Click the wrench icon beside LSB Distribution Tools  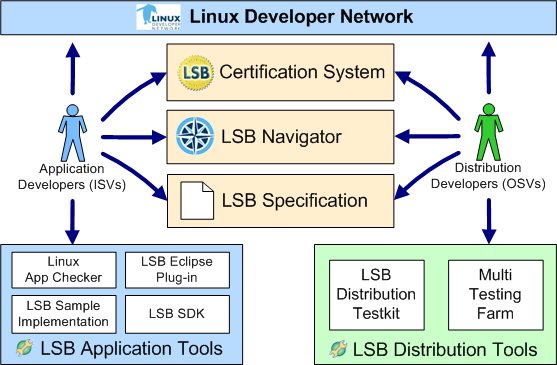(338, 349)
